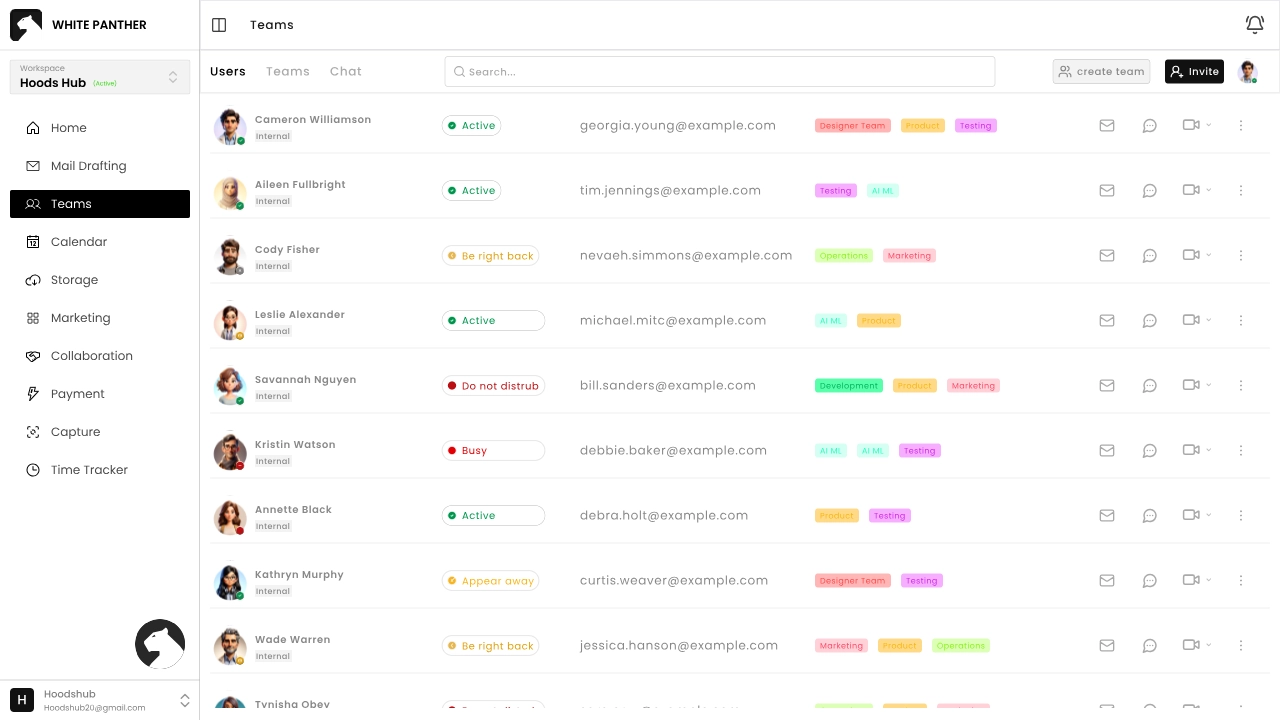Viewport: 1280px width, 720px height.
Task: Open more options for Leslie Alexander
Action: point(1241,321)
